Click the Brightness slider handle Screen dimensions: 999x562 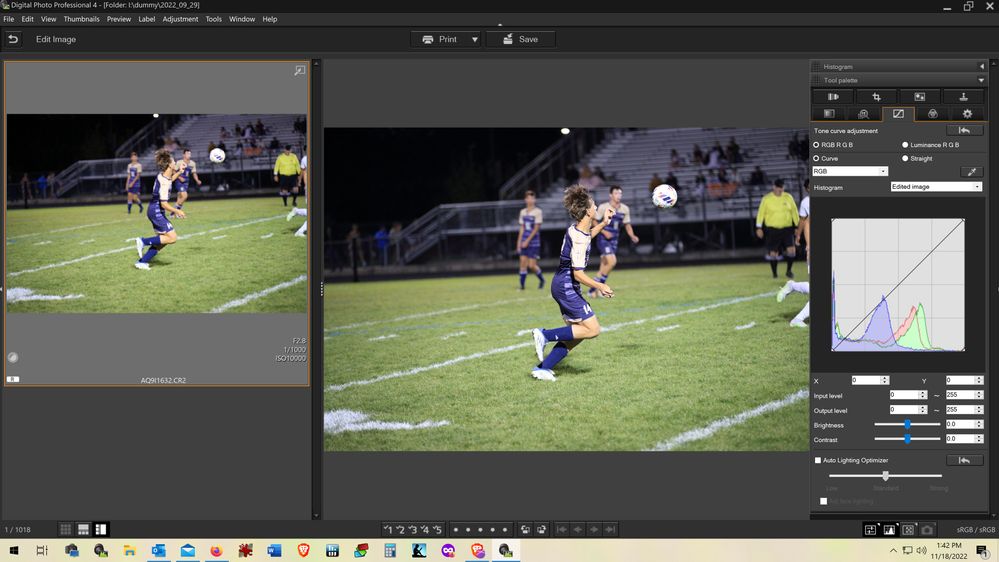tap(907, 424)
